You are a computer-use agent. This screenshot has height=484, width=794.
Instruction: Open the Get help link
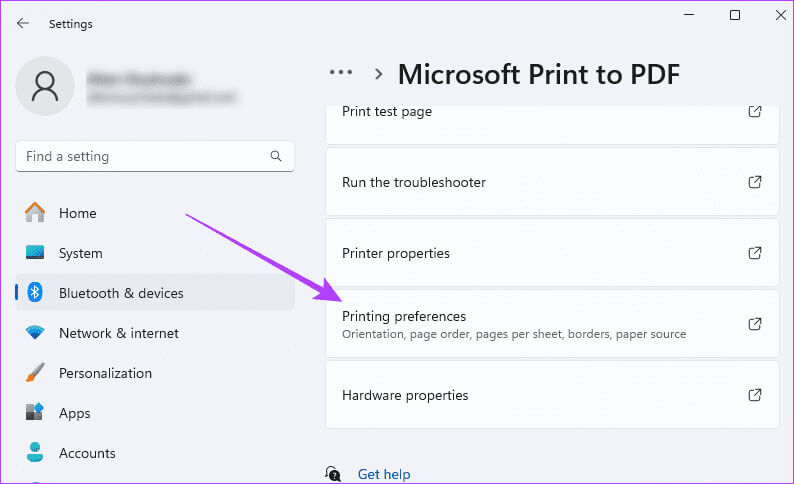coord(384,474)
